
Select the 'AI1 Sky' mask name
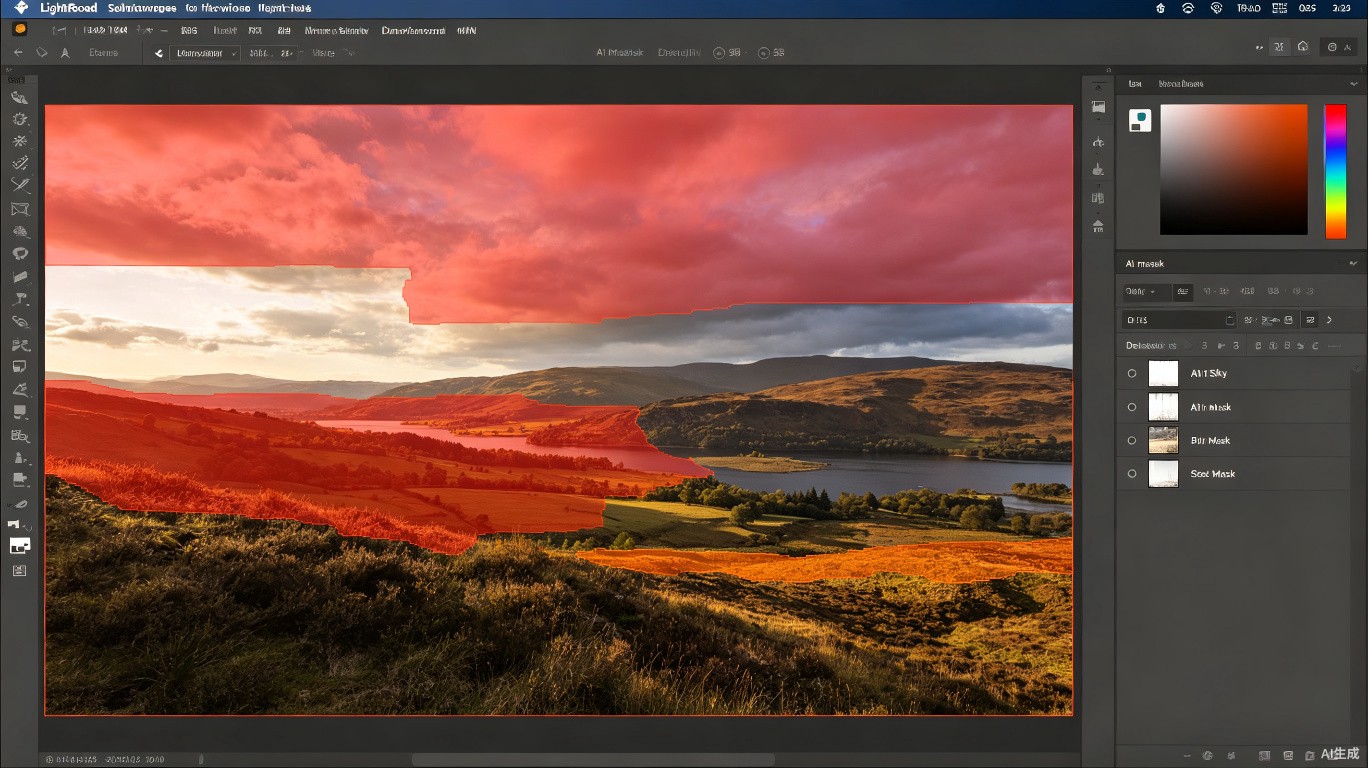tap(1208, 373)
